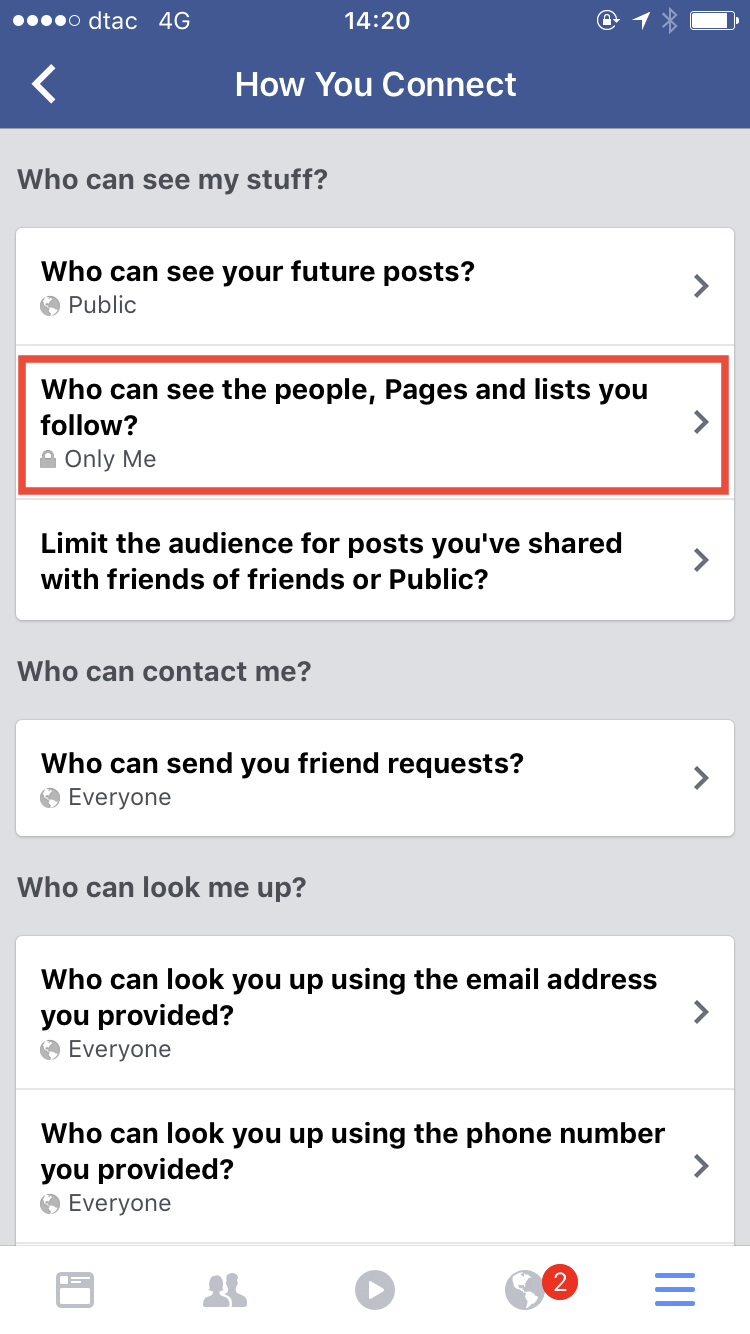Open the Videos tab play icon

(375, 1290)
